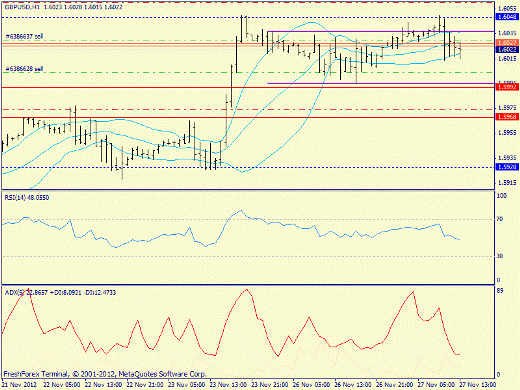Click the 21 Nov 2012 date label
Image resolution: width=520 pixels, height=390 pixels.
coord(19,385)
